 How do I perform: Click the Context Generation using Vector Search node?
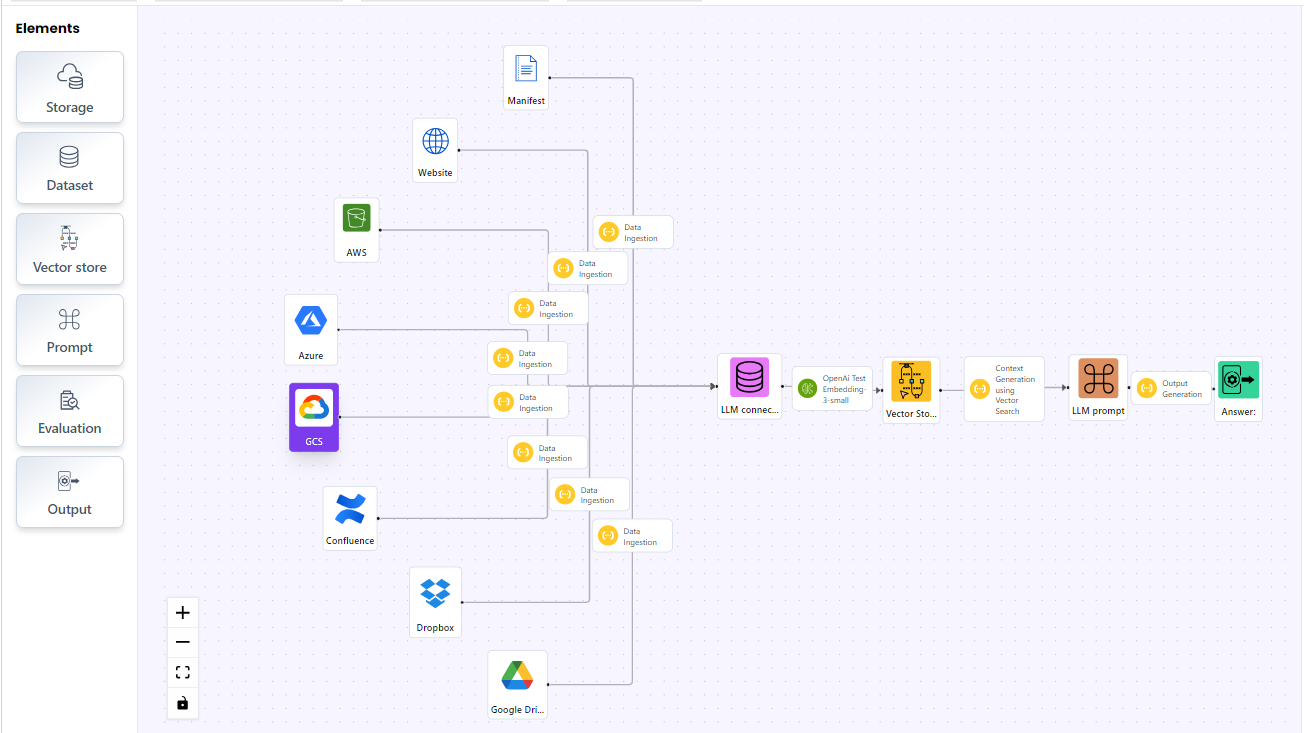click(x=1004, y=388)
